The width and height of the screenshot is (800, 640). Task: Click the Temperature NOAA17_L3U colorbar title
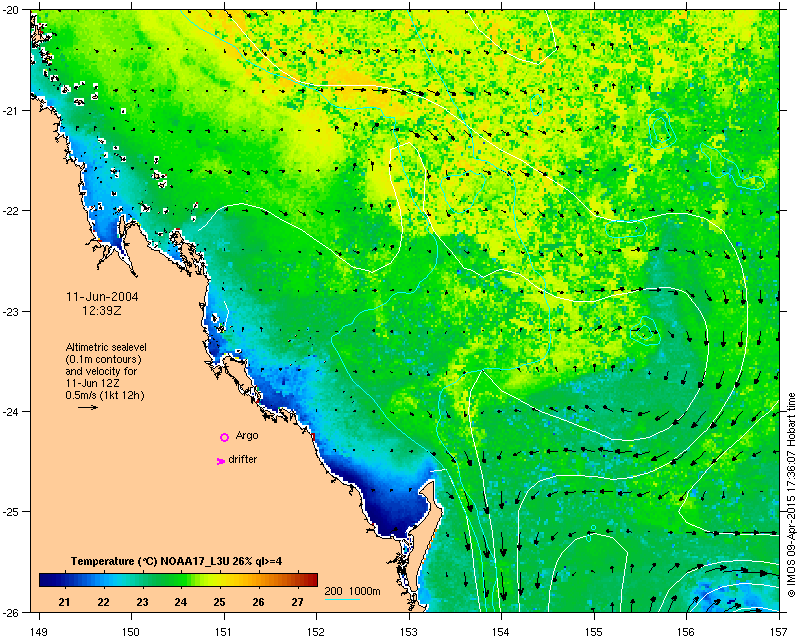click(177, 561)
